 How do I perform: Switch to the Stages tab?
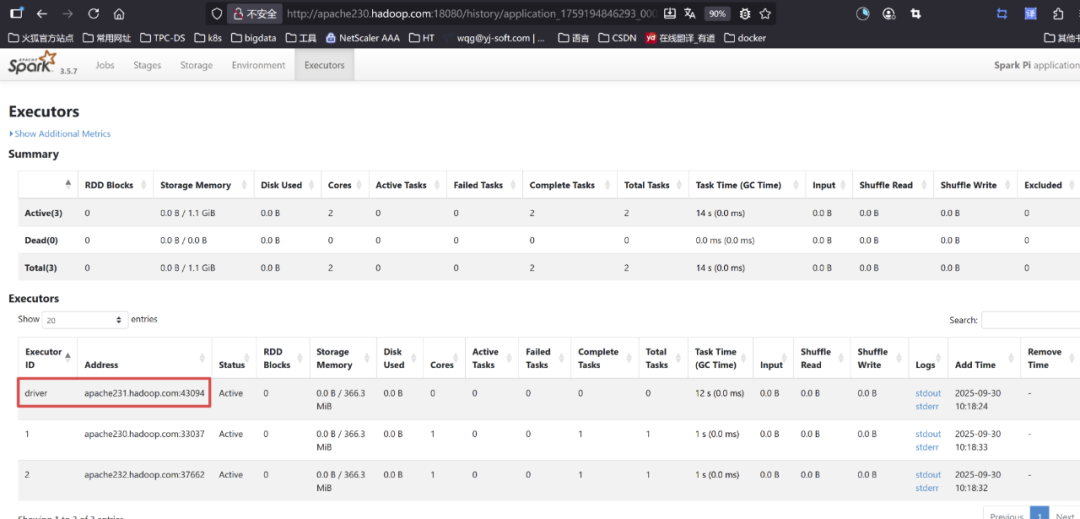point(147,65)
